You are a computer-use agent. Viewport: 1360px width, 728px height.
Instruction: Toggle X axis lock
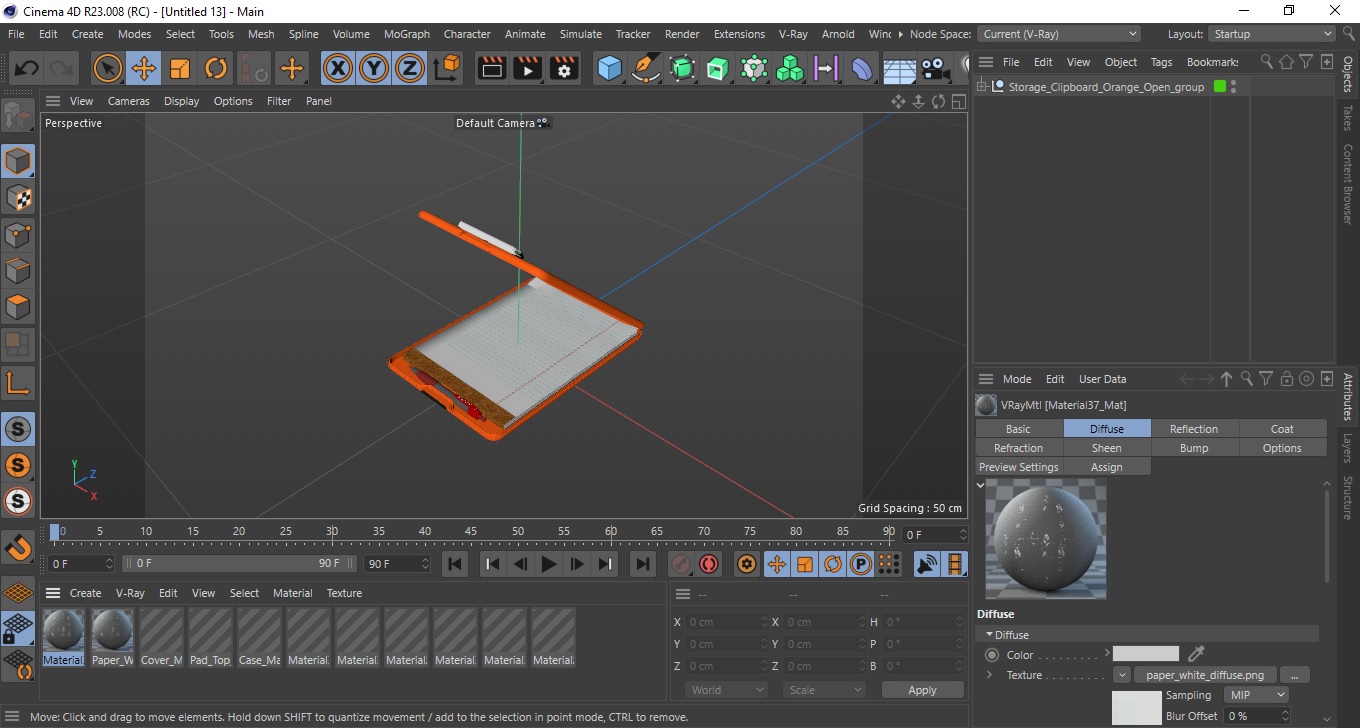[338, 69]
